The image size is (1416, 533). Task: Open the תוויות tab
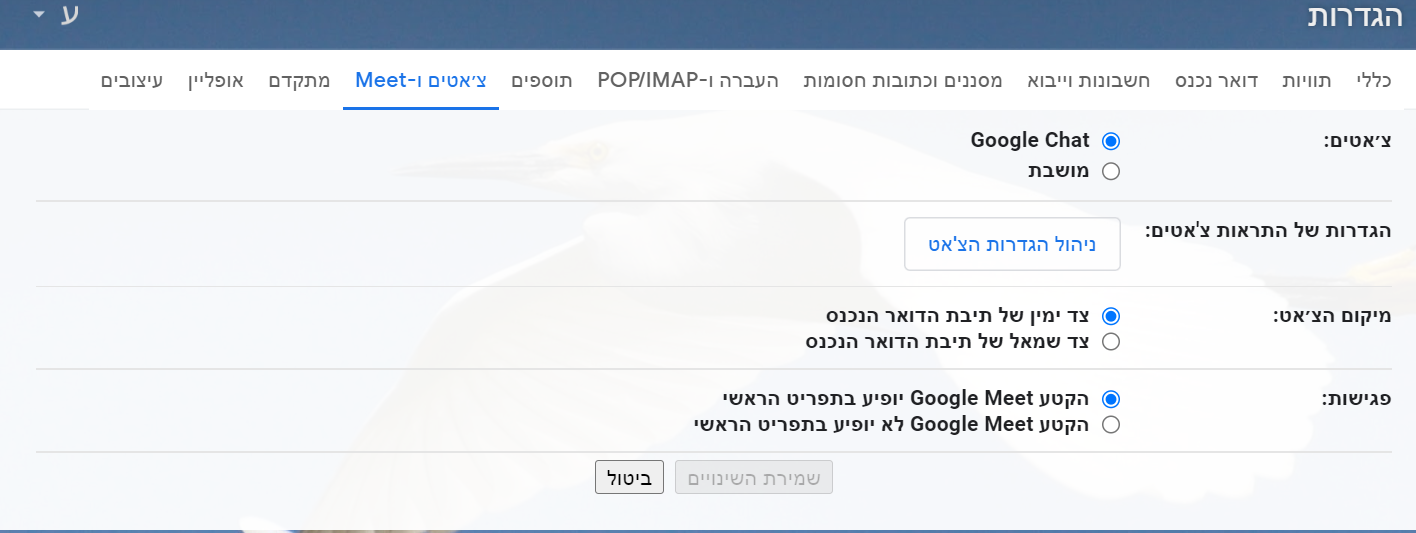[x=1307, y=80]
